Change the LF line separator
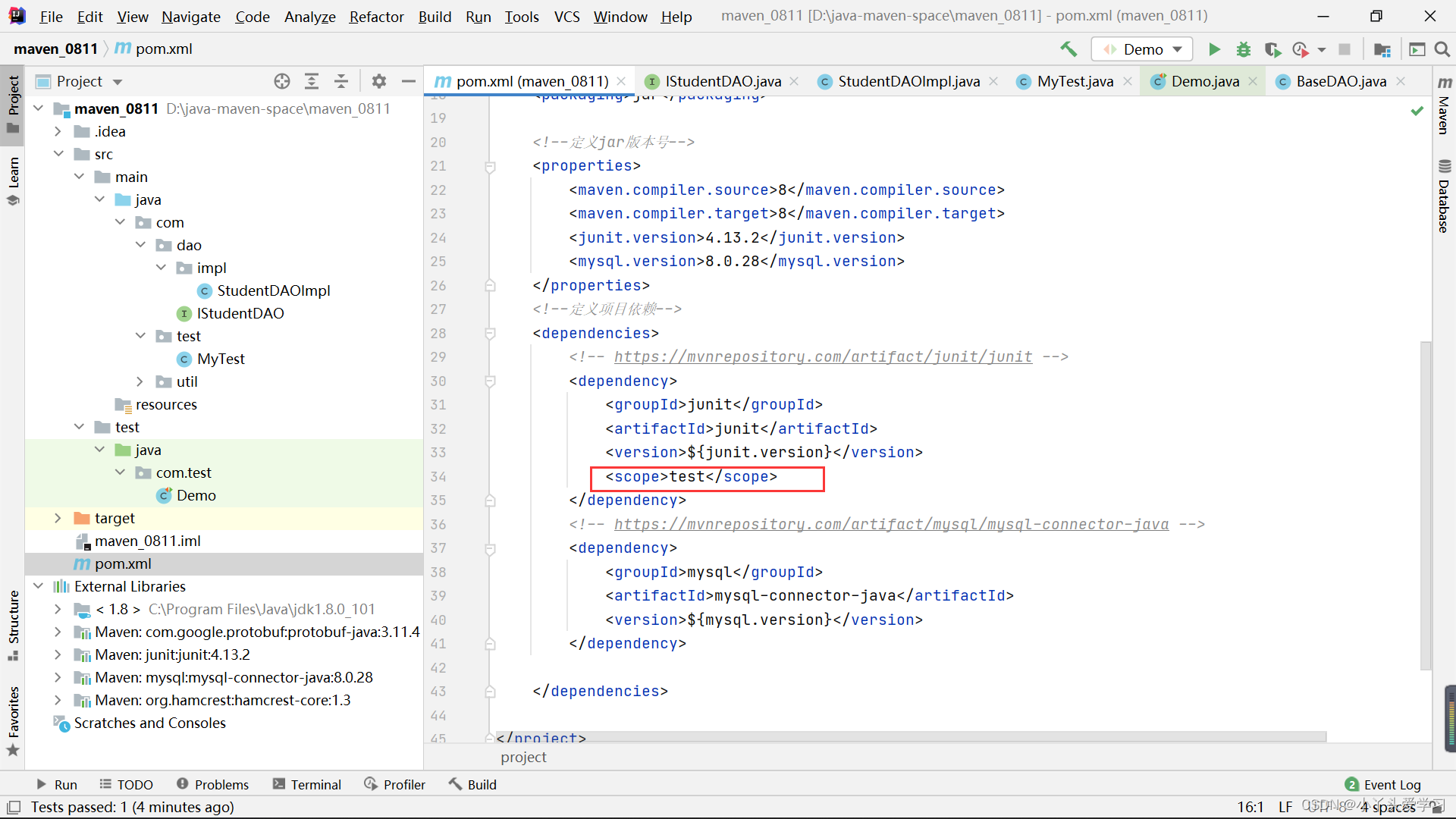 click(1285, 807)
